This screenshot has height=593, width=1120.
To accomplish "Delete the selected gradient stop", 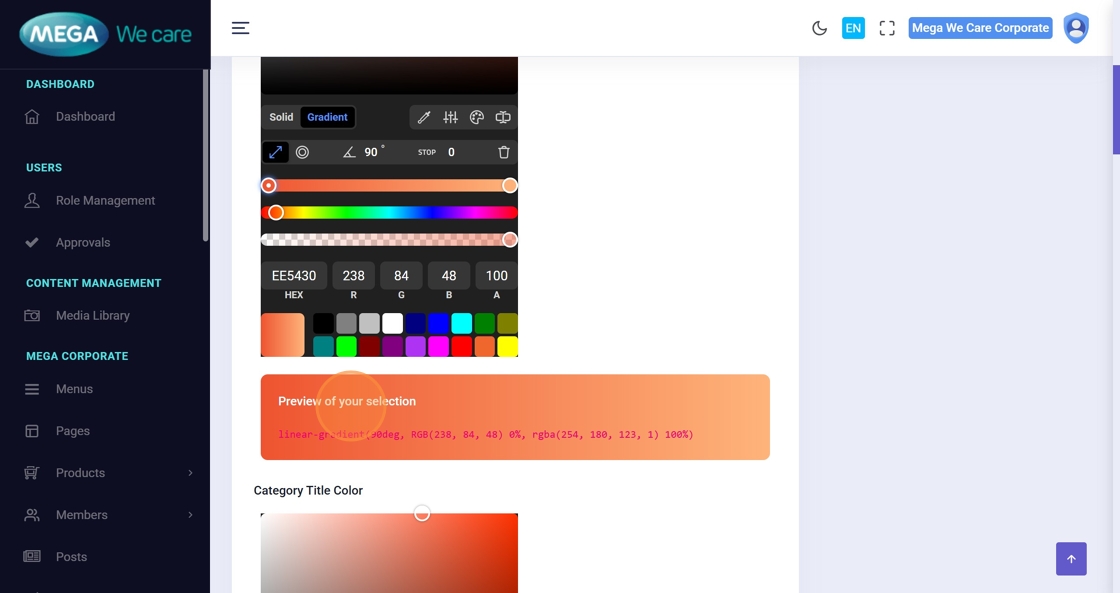I will click(504, 152).
